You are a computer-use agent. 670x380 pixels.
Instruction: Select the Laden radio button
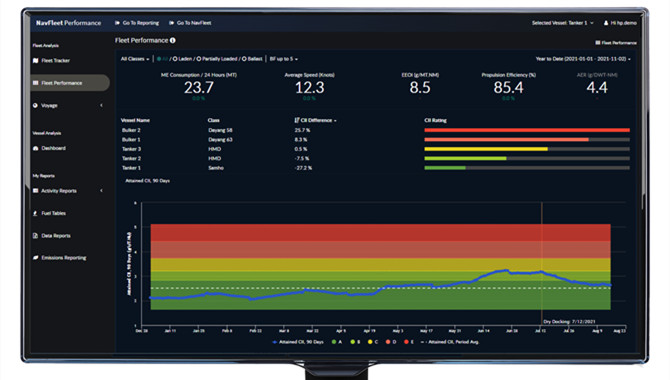(175, 59)
